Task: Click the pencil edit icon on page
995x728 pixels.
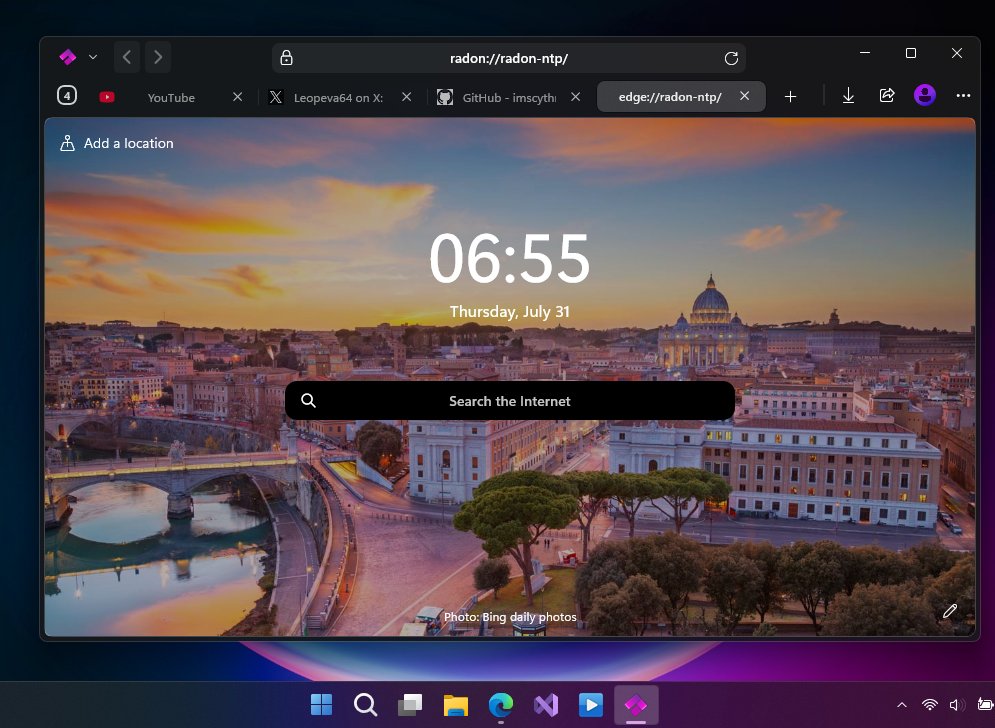Action: pyautogui.click(x=949, y=611)
